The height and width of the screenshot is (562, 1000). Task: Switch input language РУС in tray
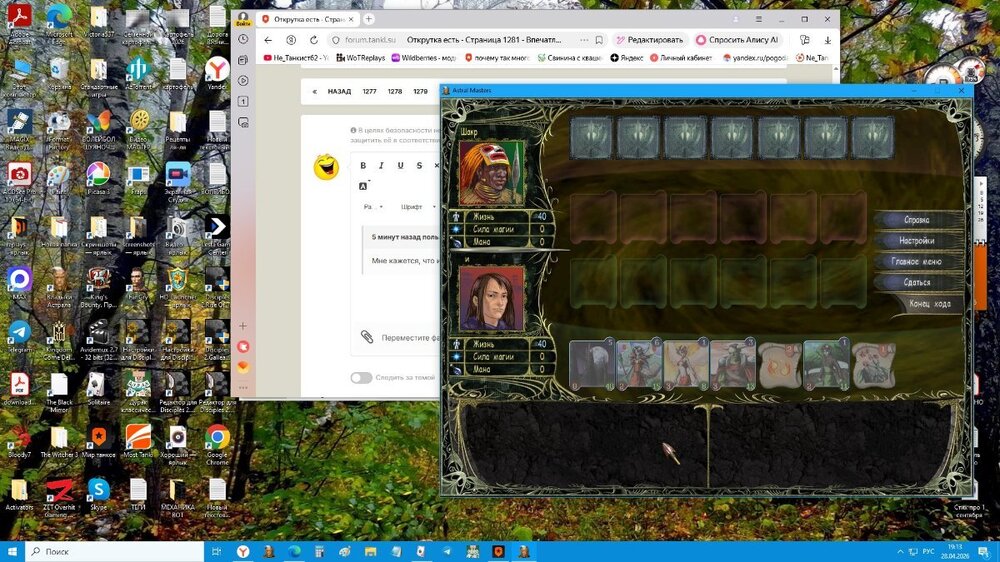[929, 551]
